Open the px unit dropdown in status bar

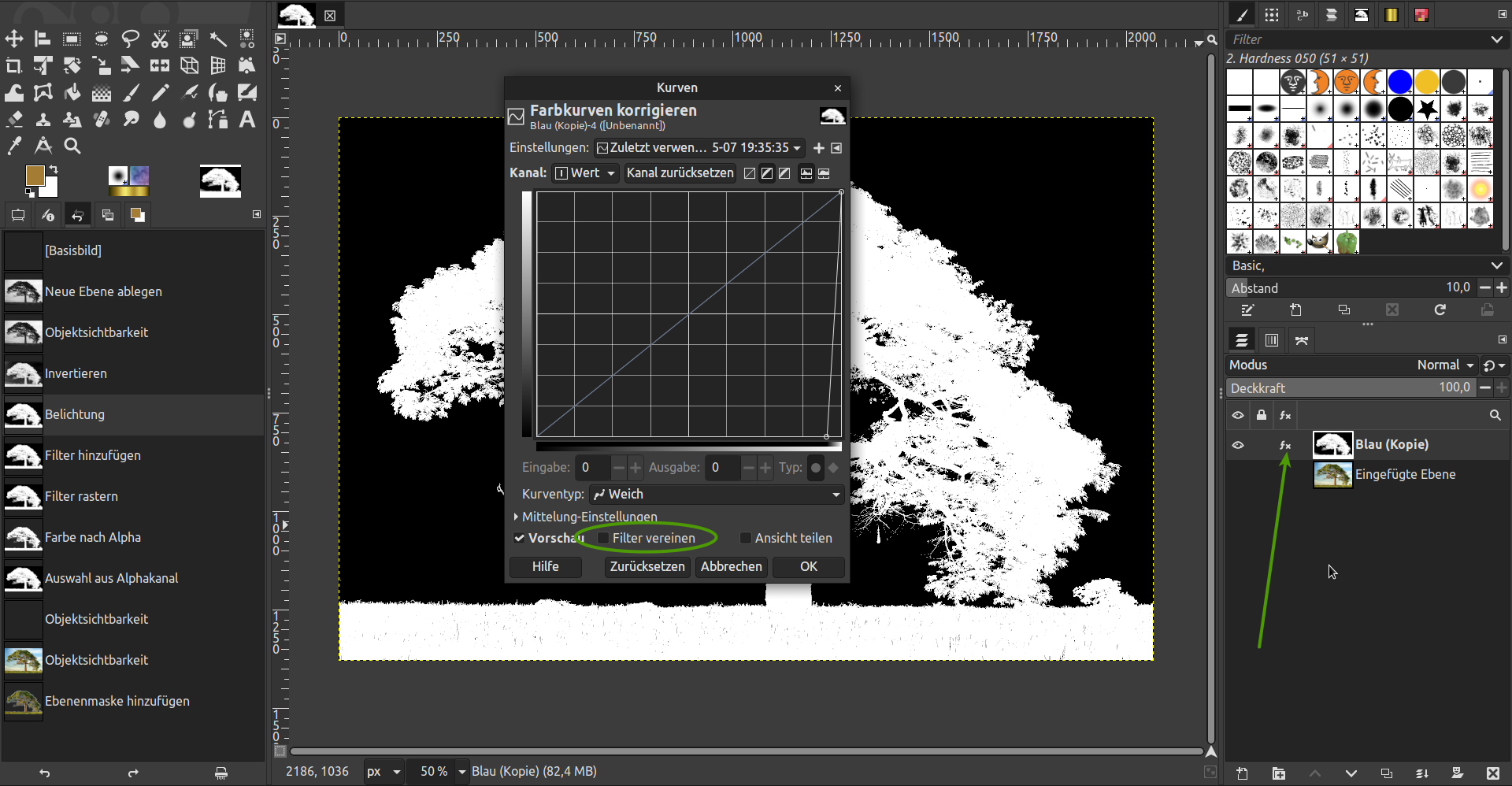point(384,771)
